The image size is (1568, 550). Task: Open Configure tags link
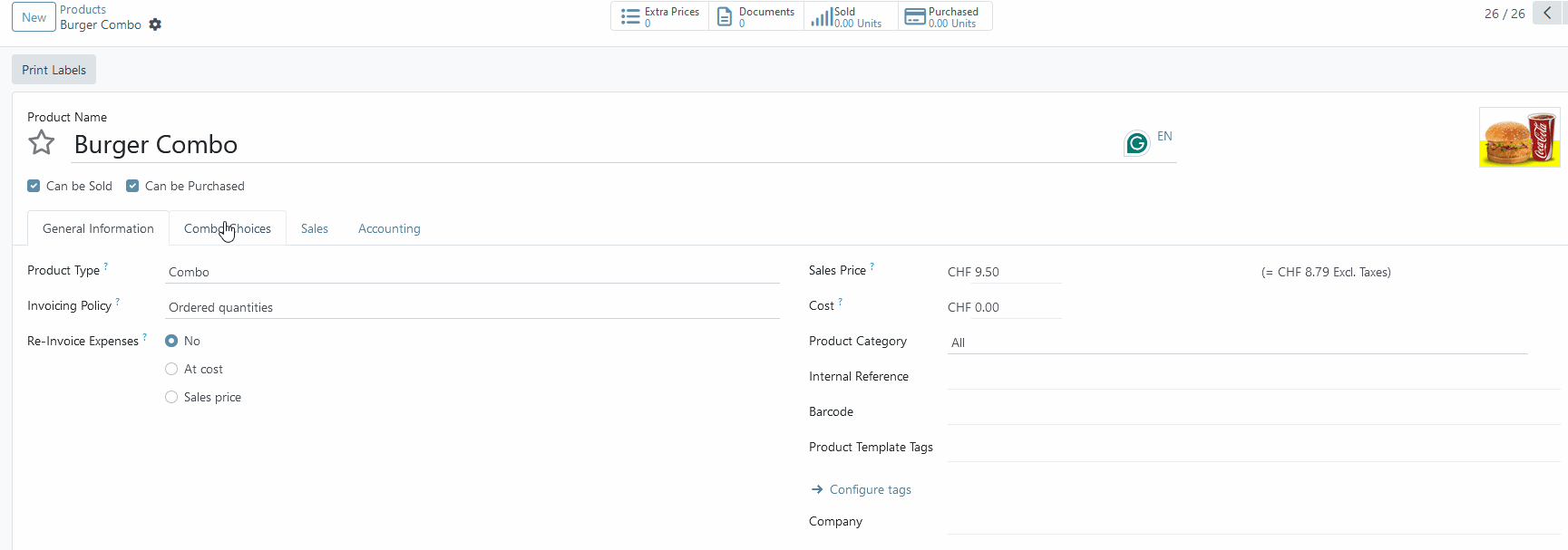pos(871,489)
